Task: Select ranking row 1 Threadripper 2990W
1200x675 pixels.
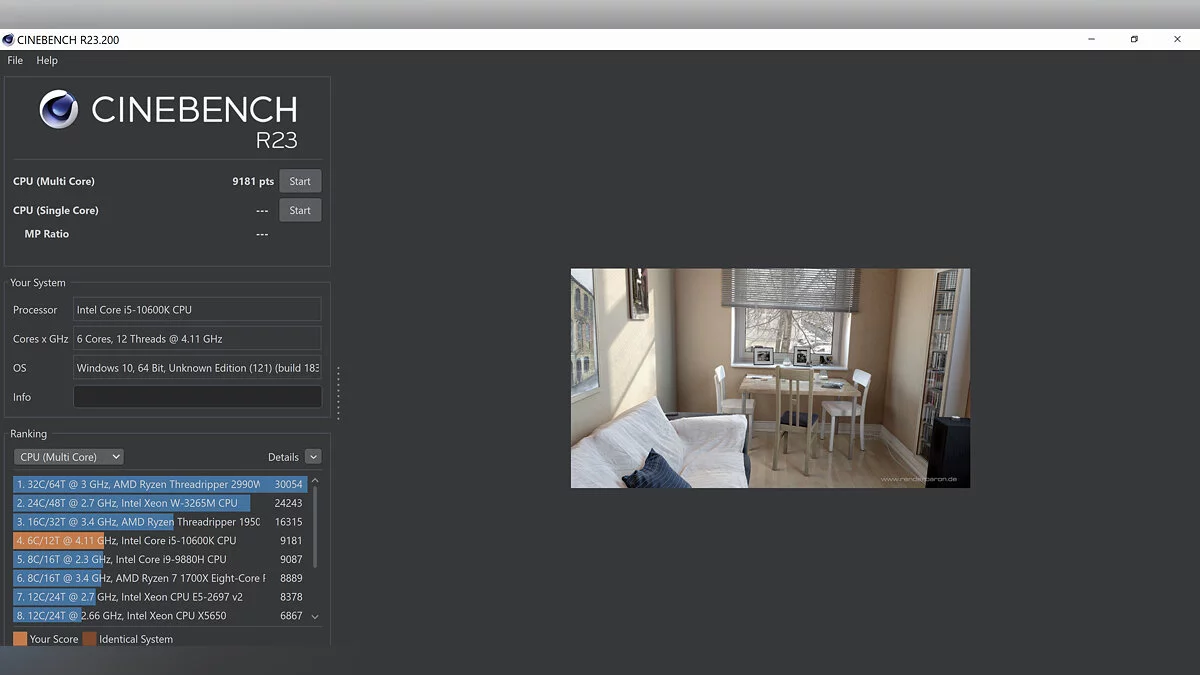Action: click(x=160, y=484)
